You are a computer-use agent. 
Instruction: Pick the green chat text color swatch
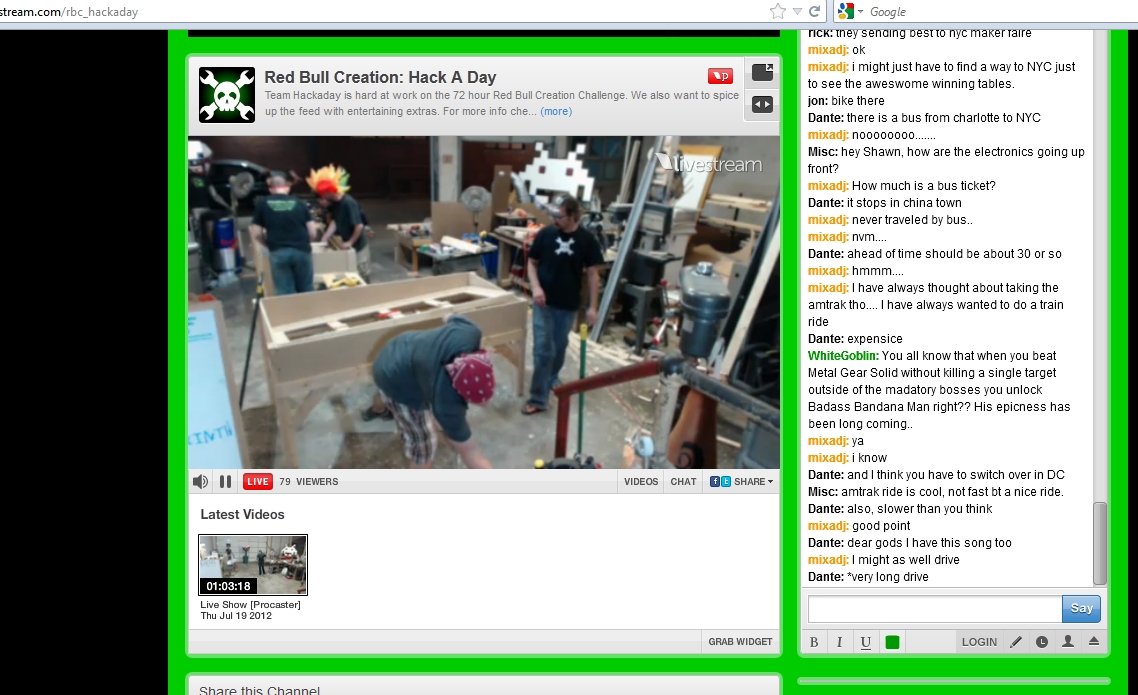pos(892,642)
